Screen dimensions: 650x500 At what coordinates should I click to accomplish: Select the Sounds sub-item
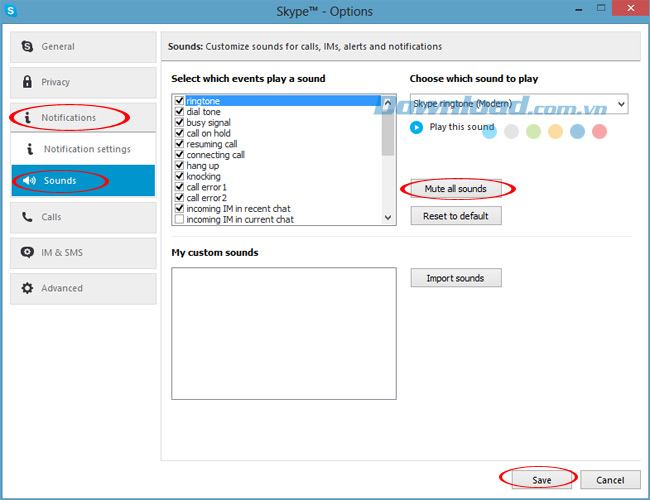coord(83,180)
